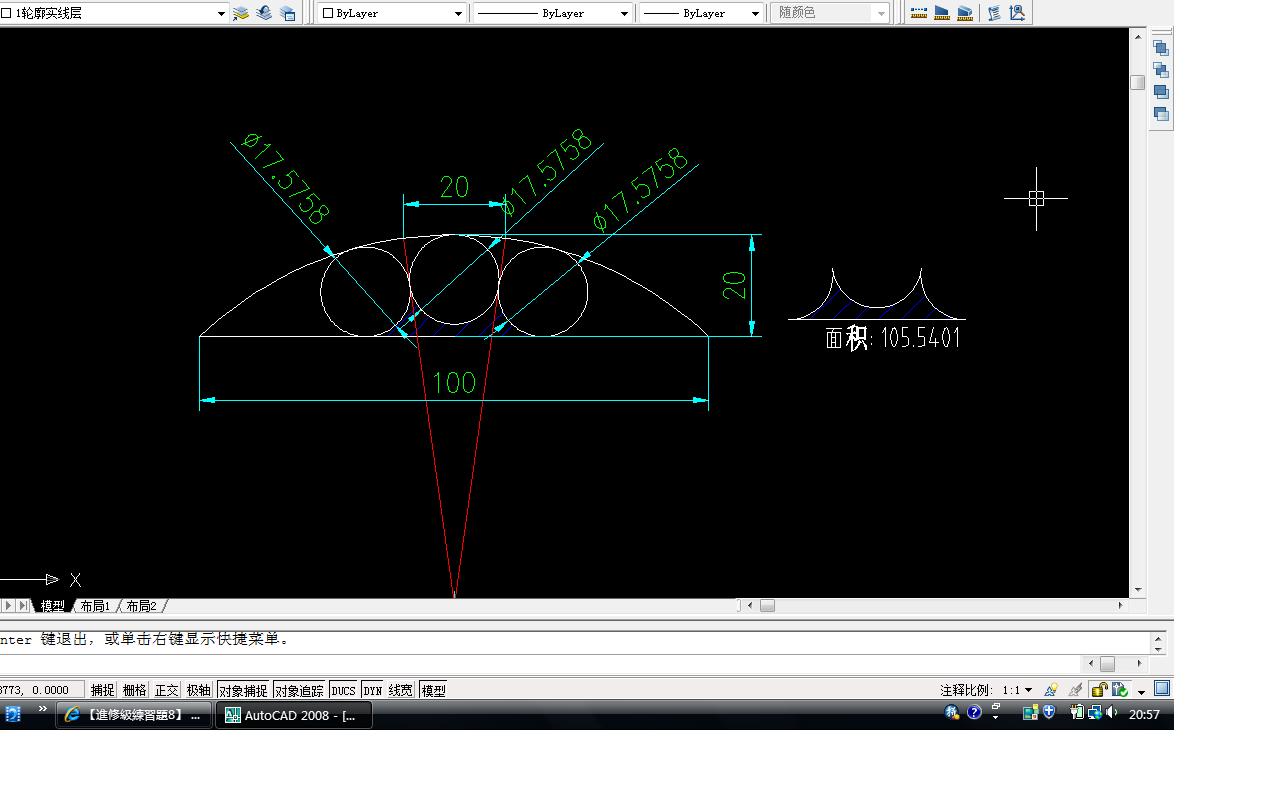Click the Layer Previous icon

[x=264, y=13]
